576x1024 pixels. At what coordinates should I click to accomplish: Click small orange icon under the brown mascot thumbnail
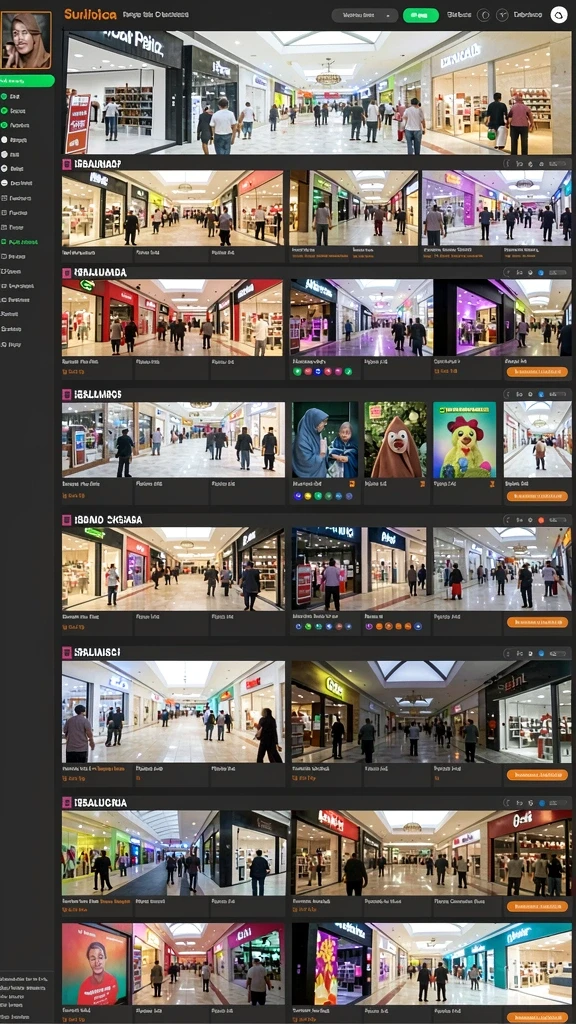click(423, 484)
